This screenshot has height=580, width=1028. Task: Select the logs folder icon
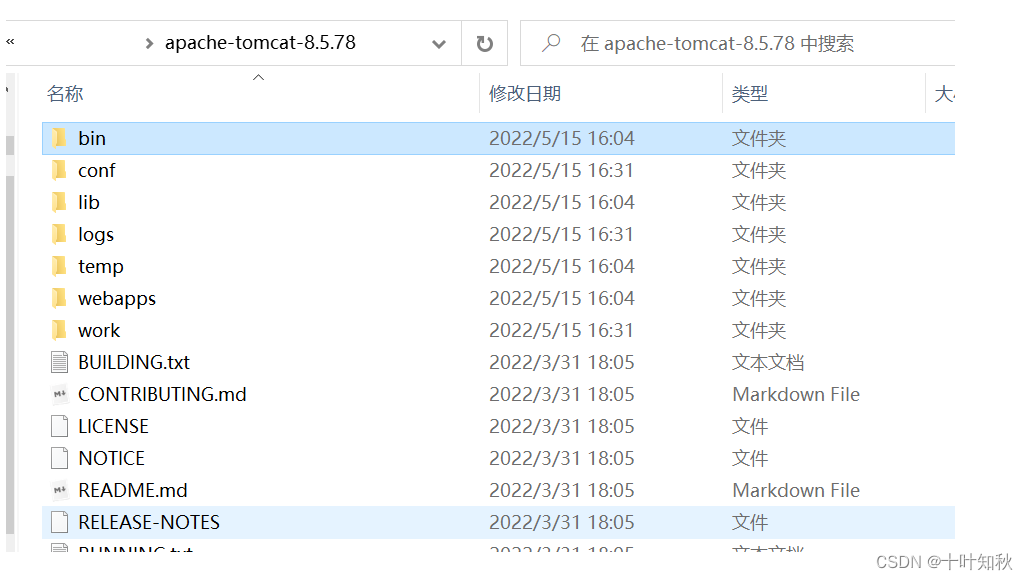click(x=59, y=234)
